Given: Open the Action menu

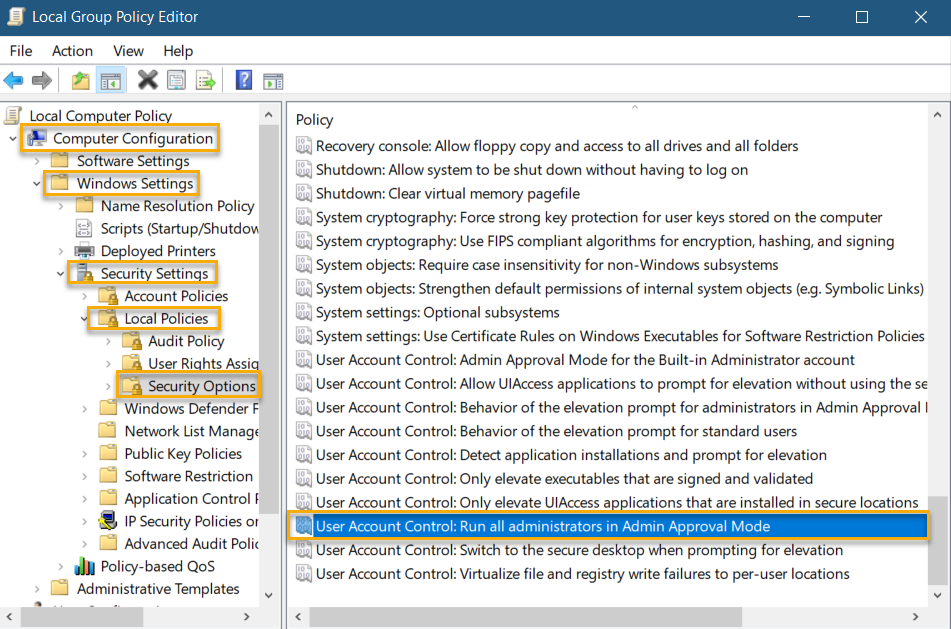Looking at the screenshot, I should [x=71, y=51].
